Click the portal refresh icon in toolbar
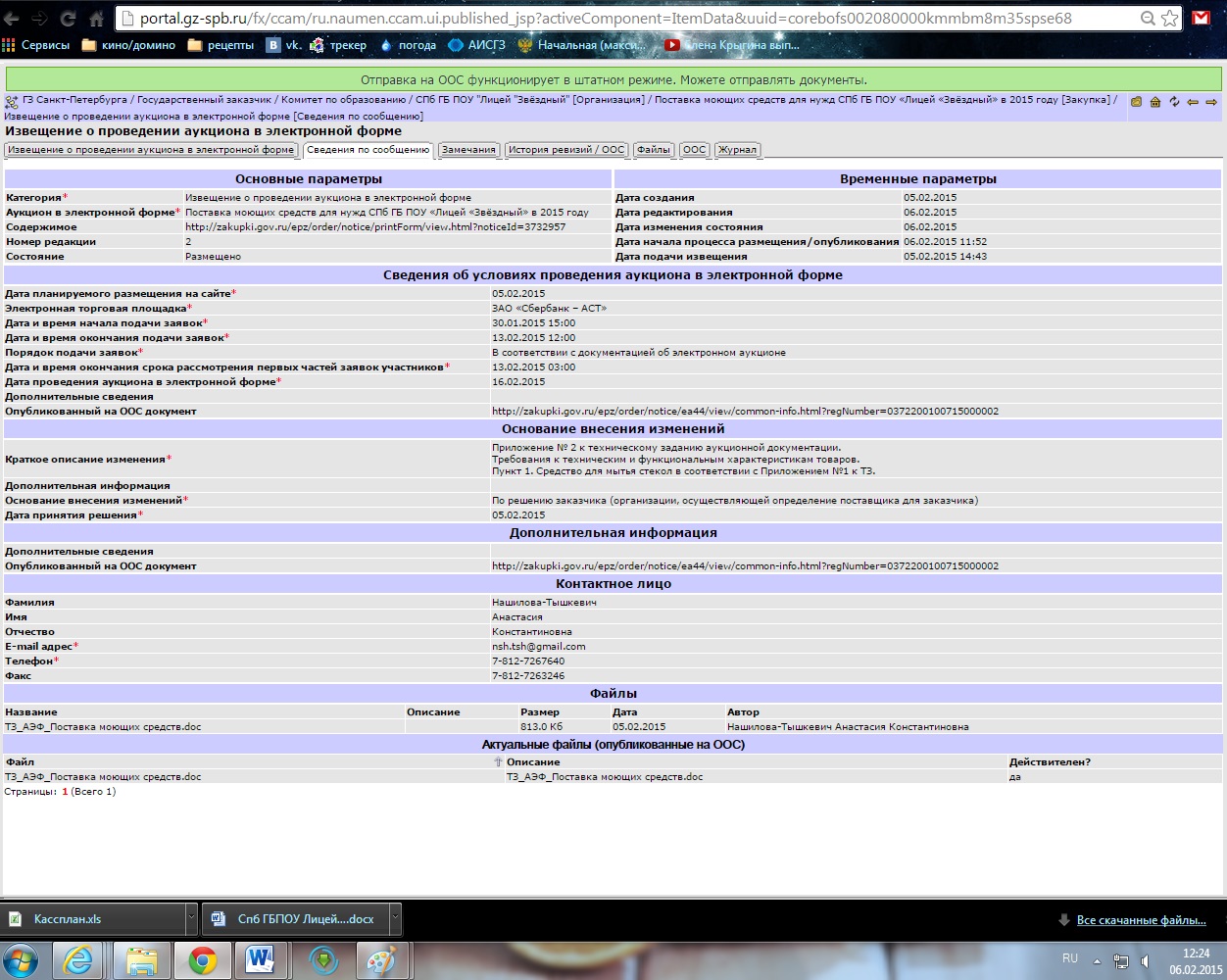Image resolution: width=1227 pixels, height=980 pixels. pyautogui.click(x=1174, y=102)
